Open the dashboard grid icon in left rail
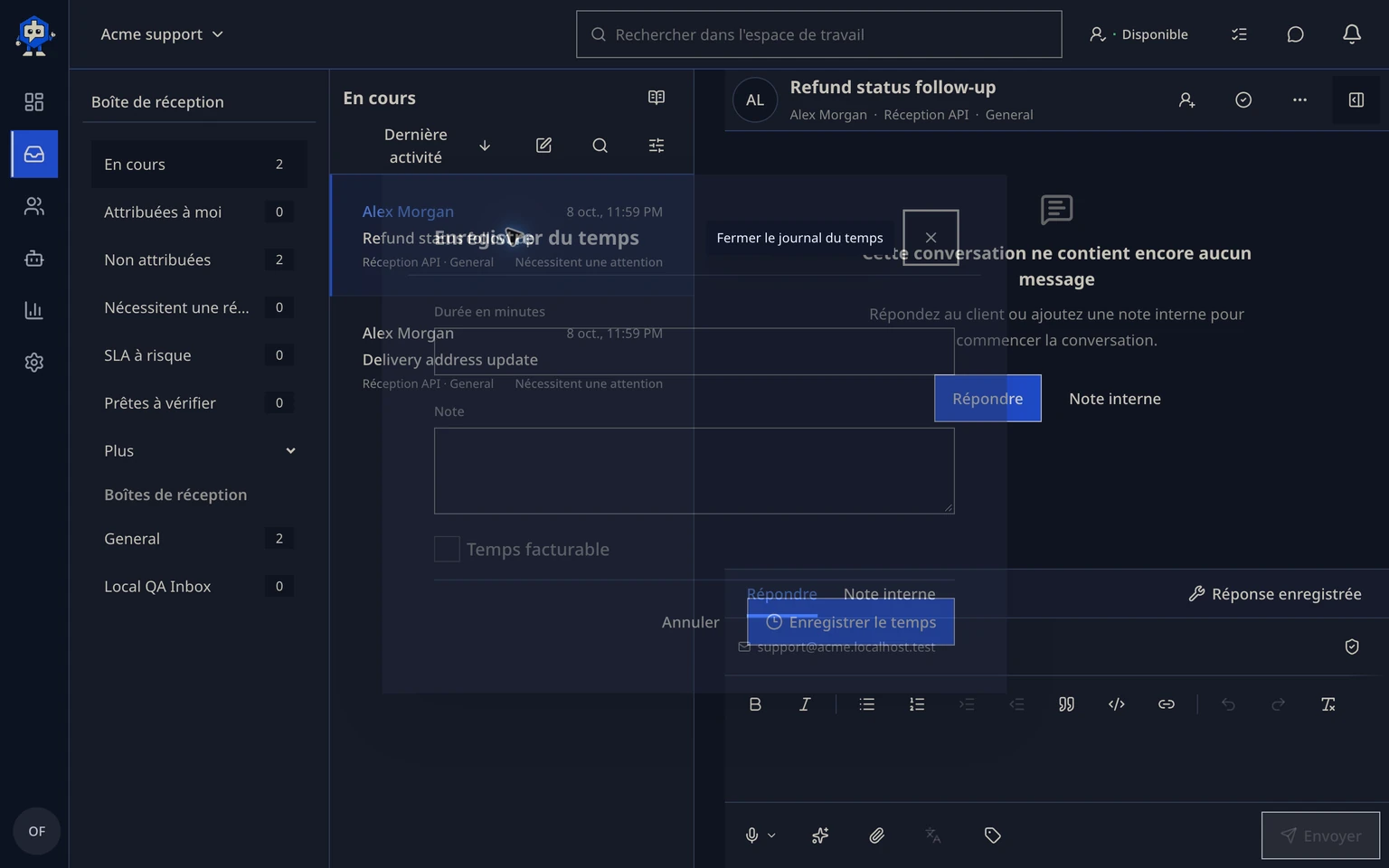Screen dimensions: 1389x868 tap(34, 102)
